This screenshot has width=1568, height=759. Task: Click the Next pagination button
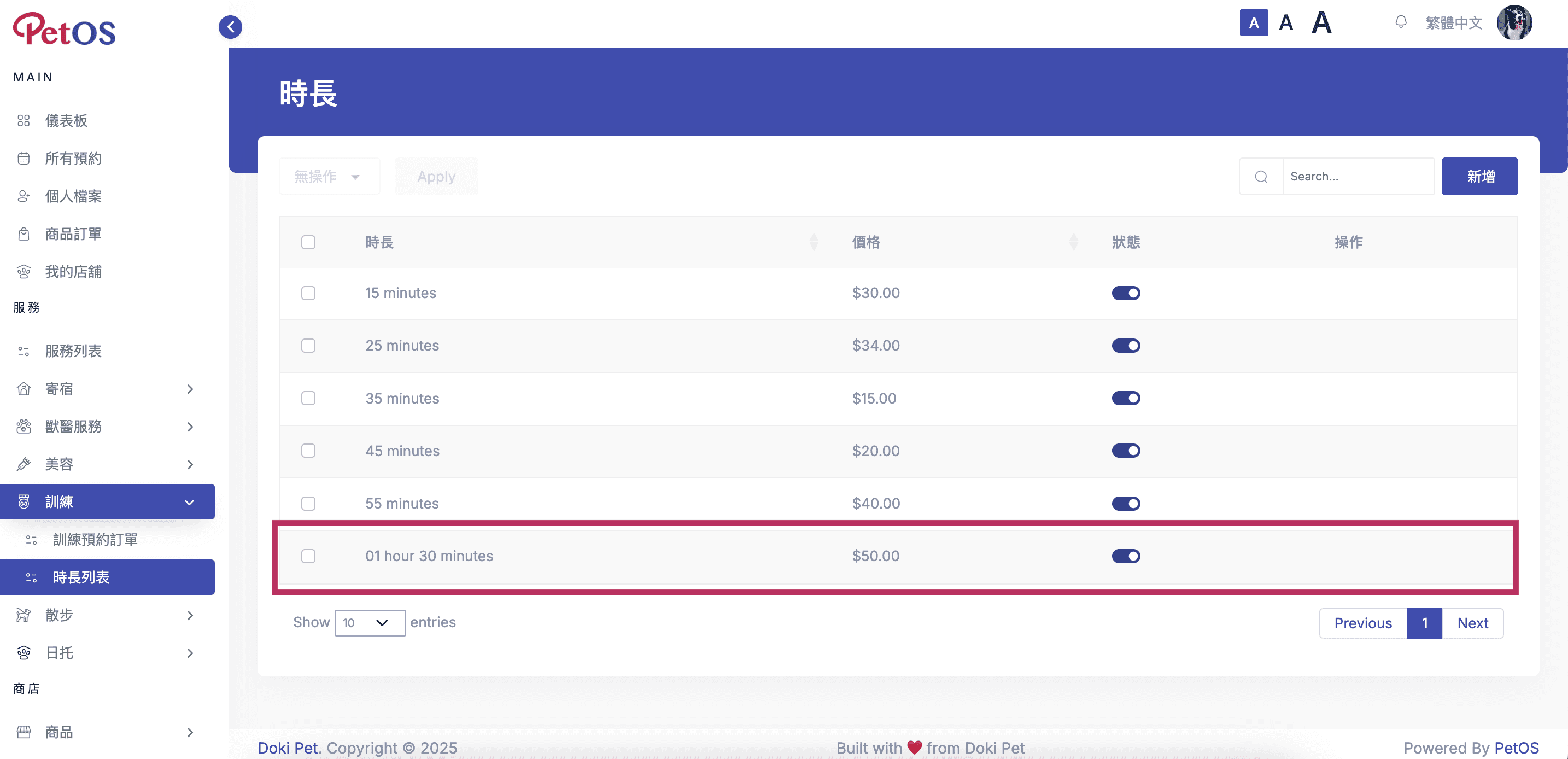pos(1472,623)
